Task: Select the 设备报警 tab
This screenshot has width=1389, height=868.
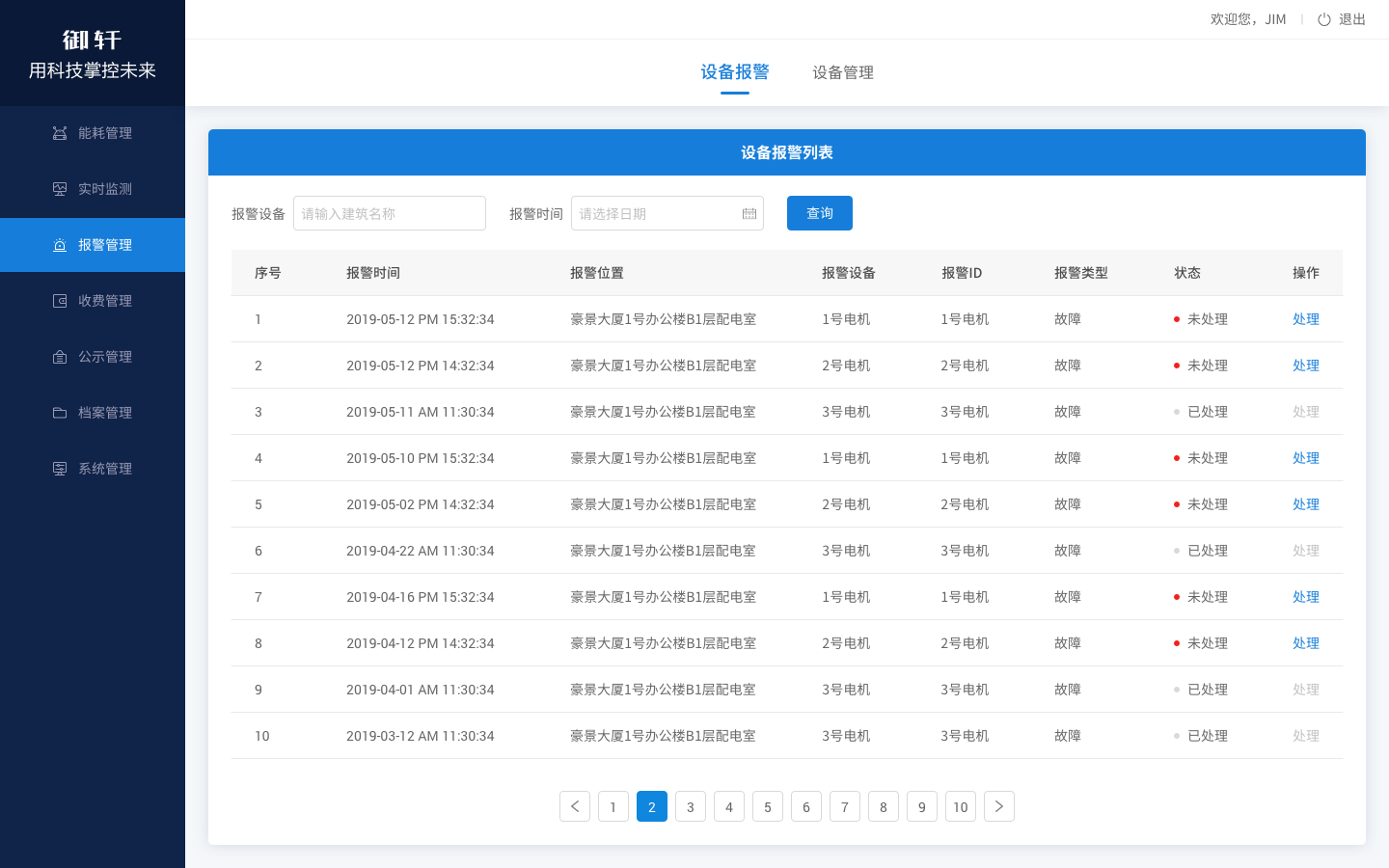Action: point(735,72)
